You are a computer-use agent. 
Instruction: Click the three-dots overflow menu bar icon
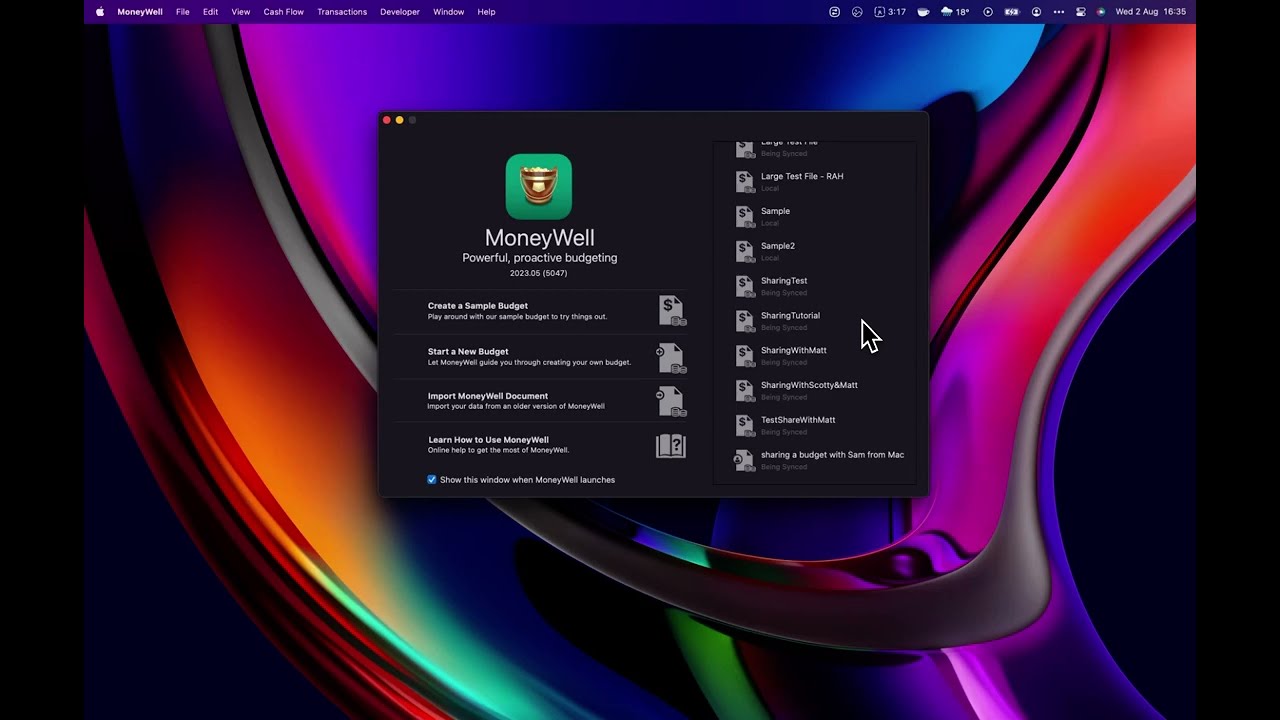click(1059, 12)
